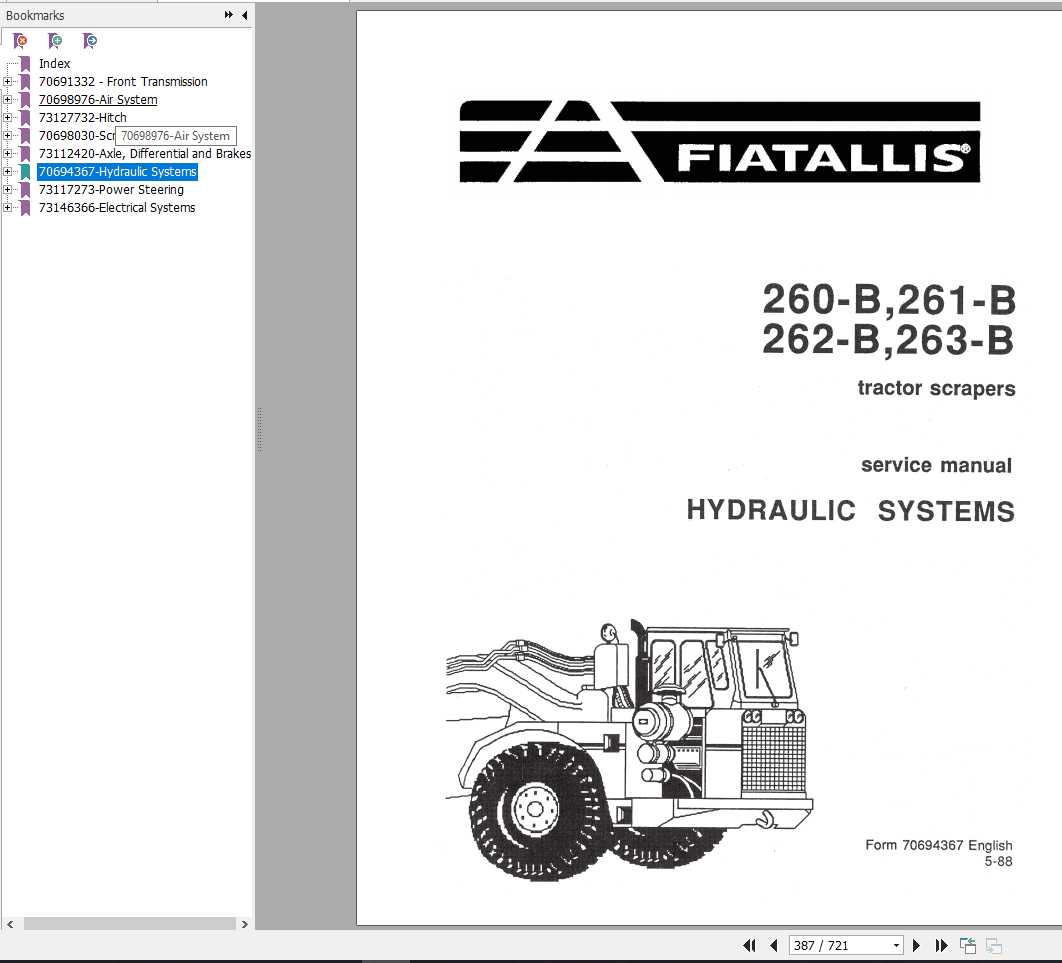Viewport: 1062px width, 963px height.
Task: Expand the 73127732-Hitch bookmark node
Action: (x=7, y=117)
